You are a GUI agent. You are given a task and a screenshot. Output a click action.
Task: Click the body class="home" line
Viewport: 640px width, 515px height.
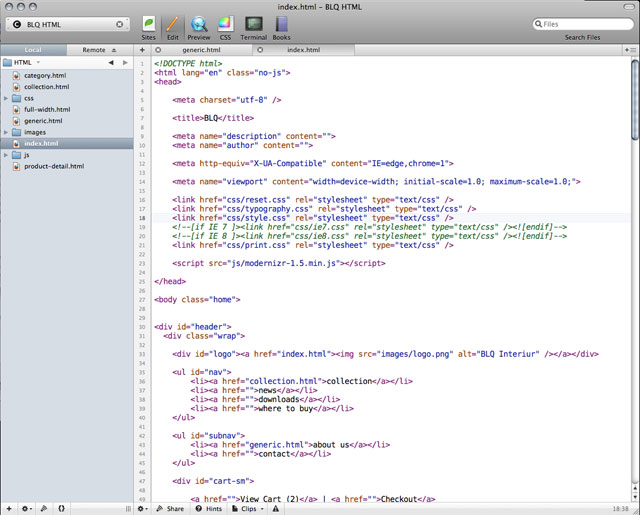(x=197, y=300)
